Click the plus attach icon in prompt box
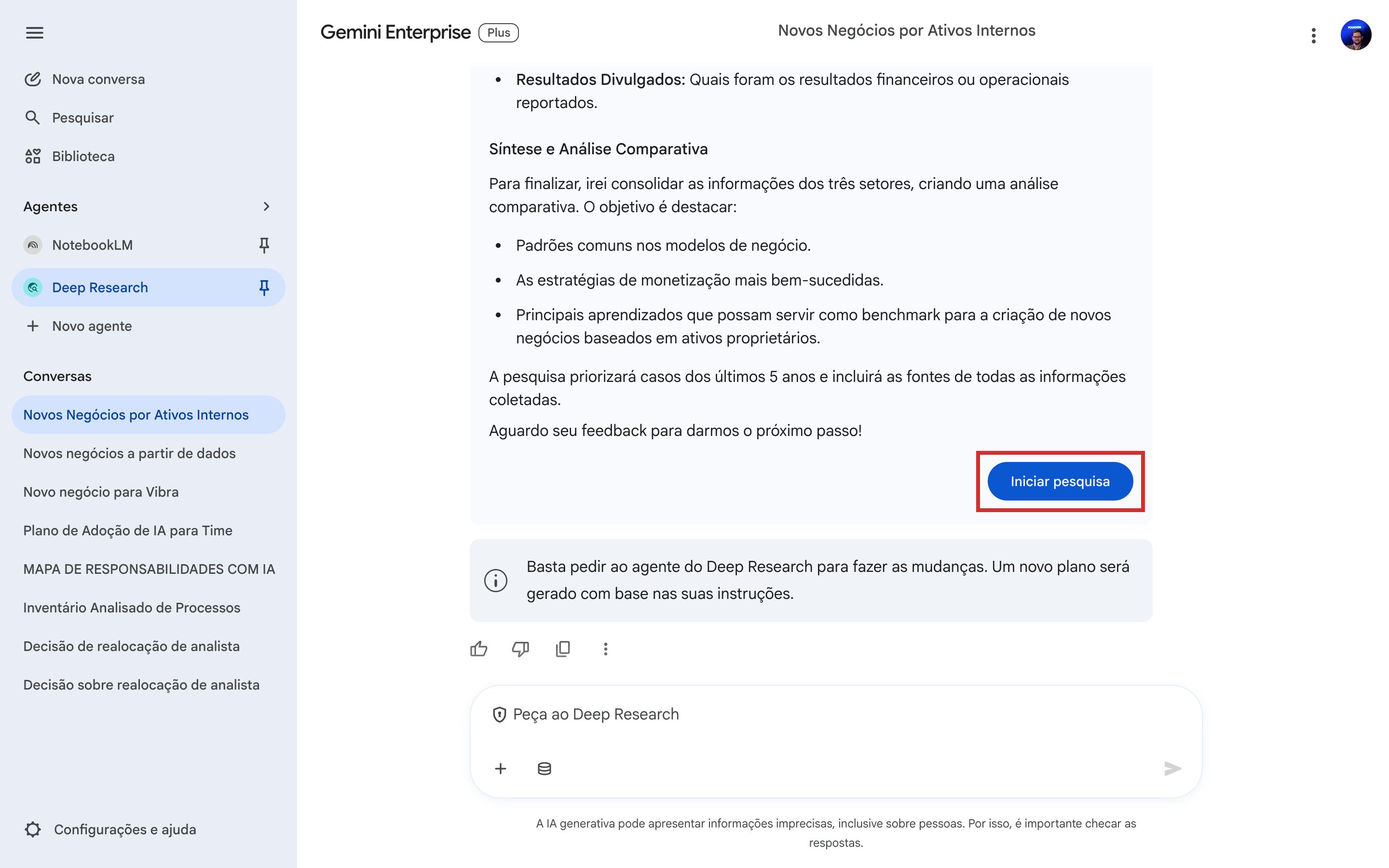The image size is (1389, 868). coord(501,768)
